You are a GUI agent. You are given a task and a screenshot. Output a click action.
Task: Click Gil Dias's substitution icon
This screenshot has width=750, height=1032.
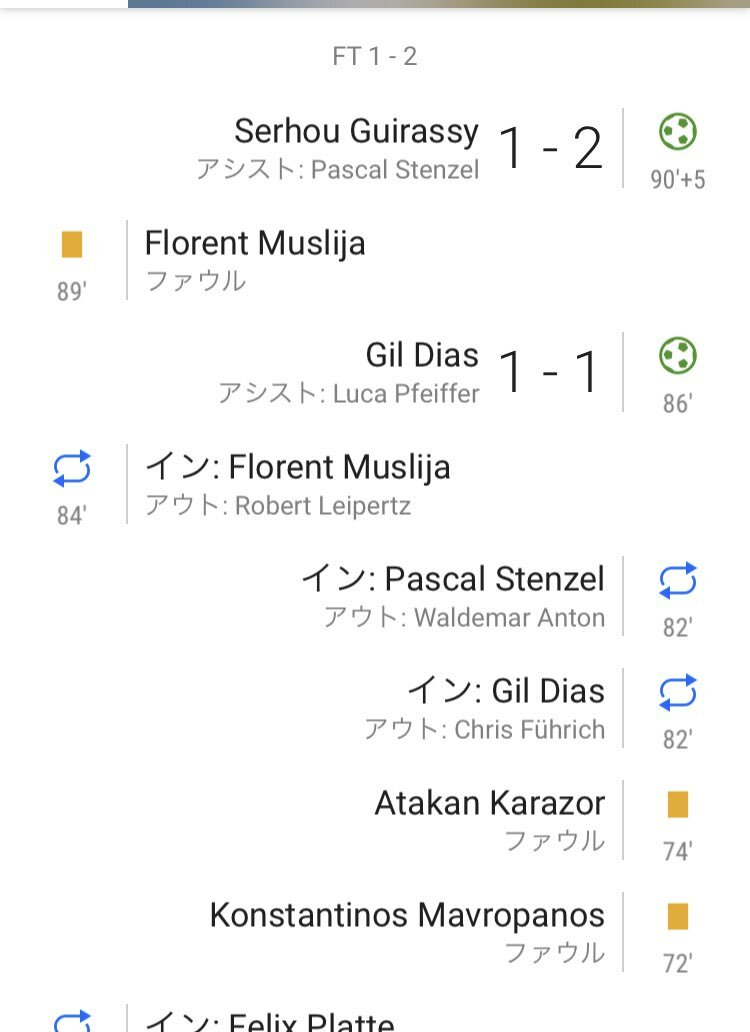click(x=678, y=693)
